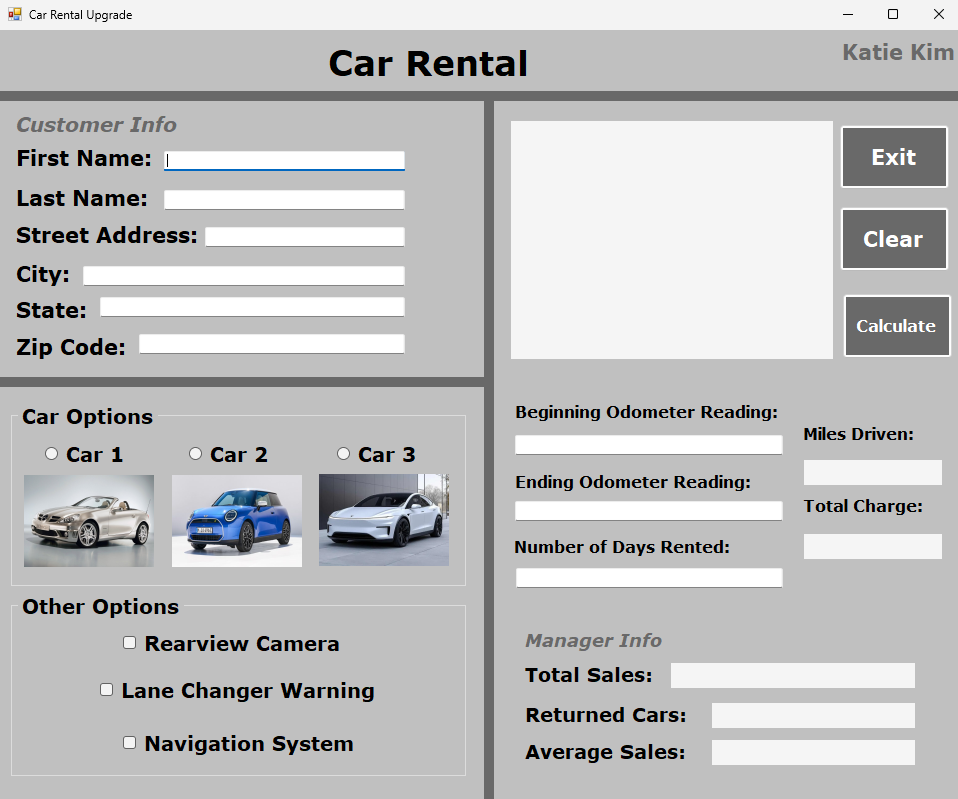Image resolution: width=958 pixels, height=799 pixels.
Task: Select the silver convertible car image
Action: point(89,520)
